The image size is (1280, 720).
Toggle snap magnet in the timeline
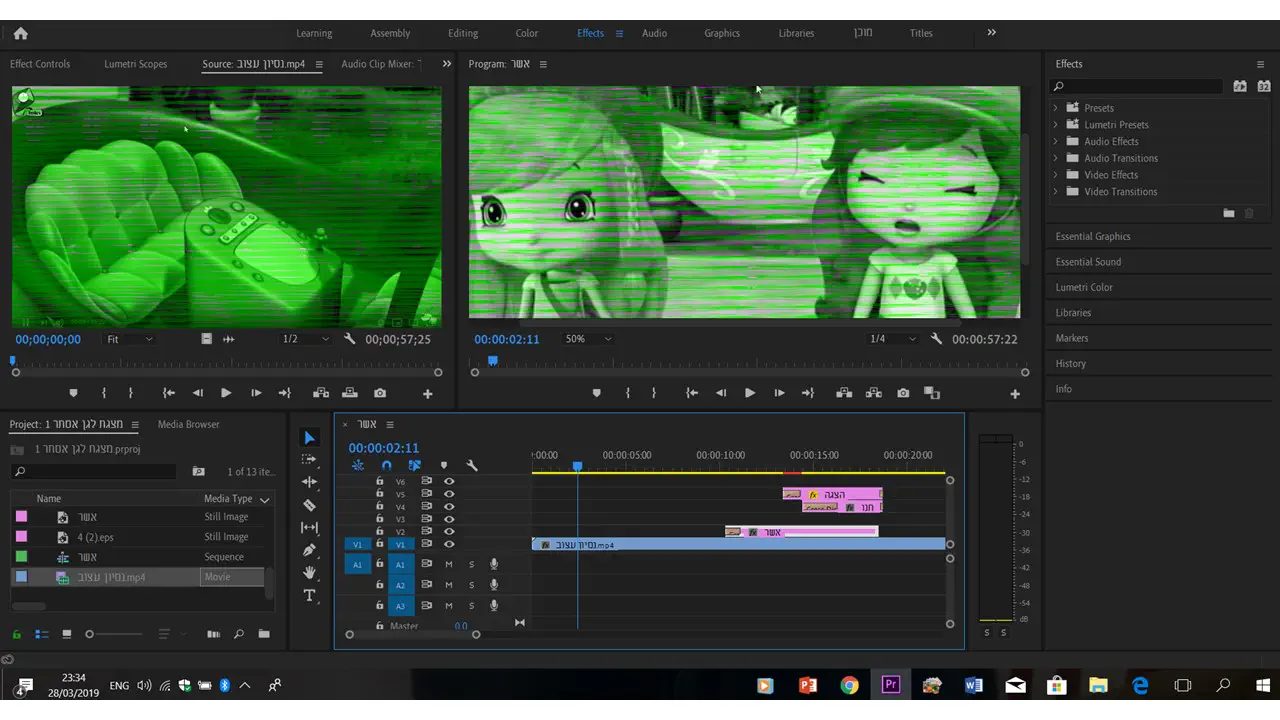click(x=387, y=466)
